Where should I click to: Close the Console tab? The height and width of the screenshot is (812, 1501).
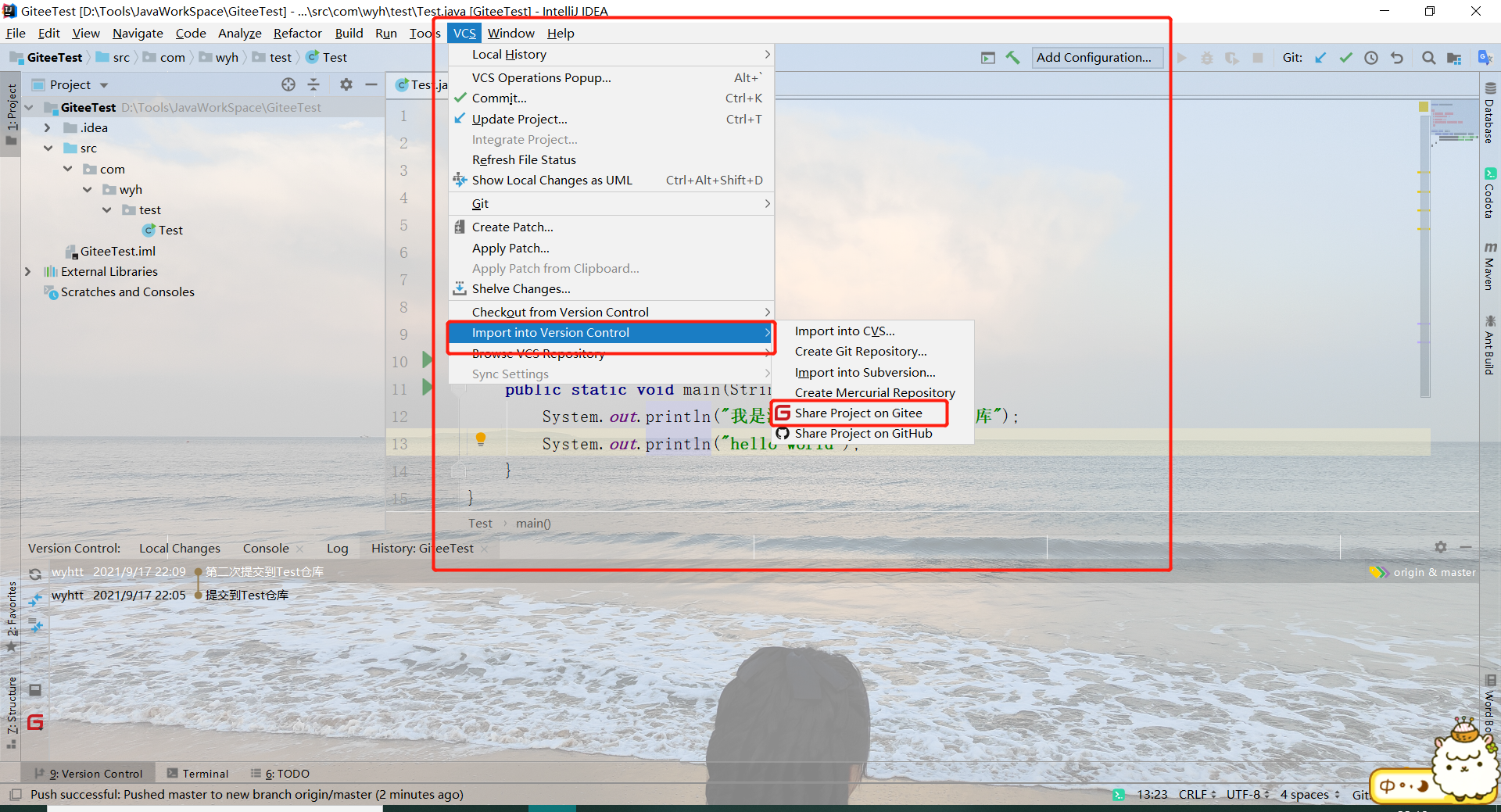(299, 549)
